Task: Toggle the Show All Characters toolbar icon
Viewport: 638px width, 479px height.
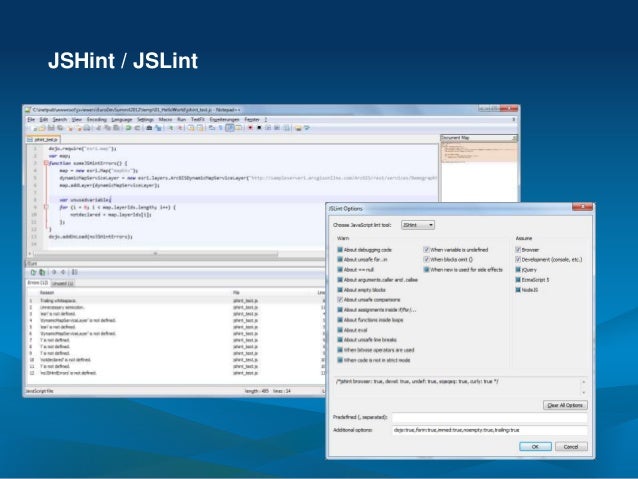Action: click(220, 128)
